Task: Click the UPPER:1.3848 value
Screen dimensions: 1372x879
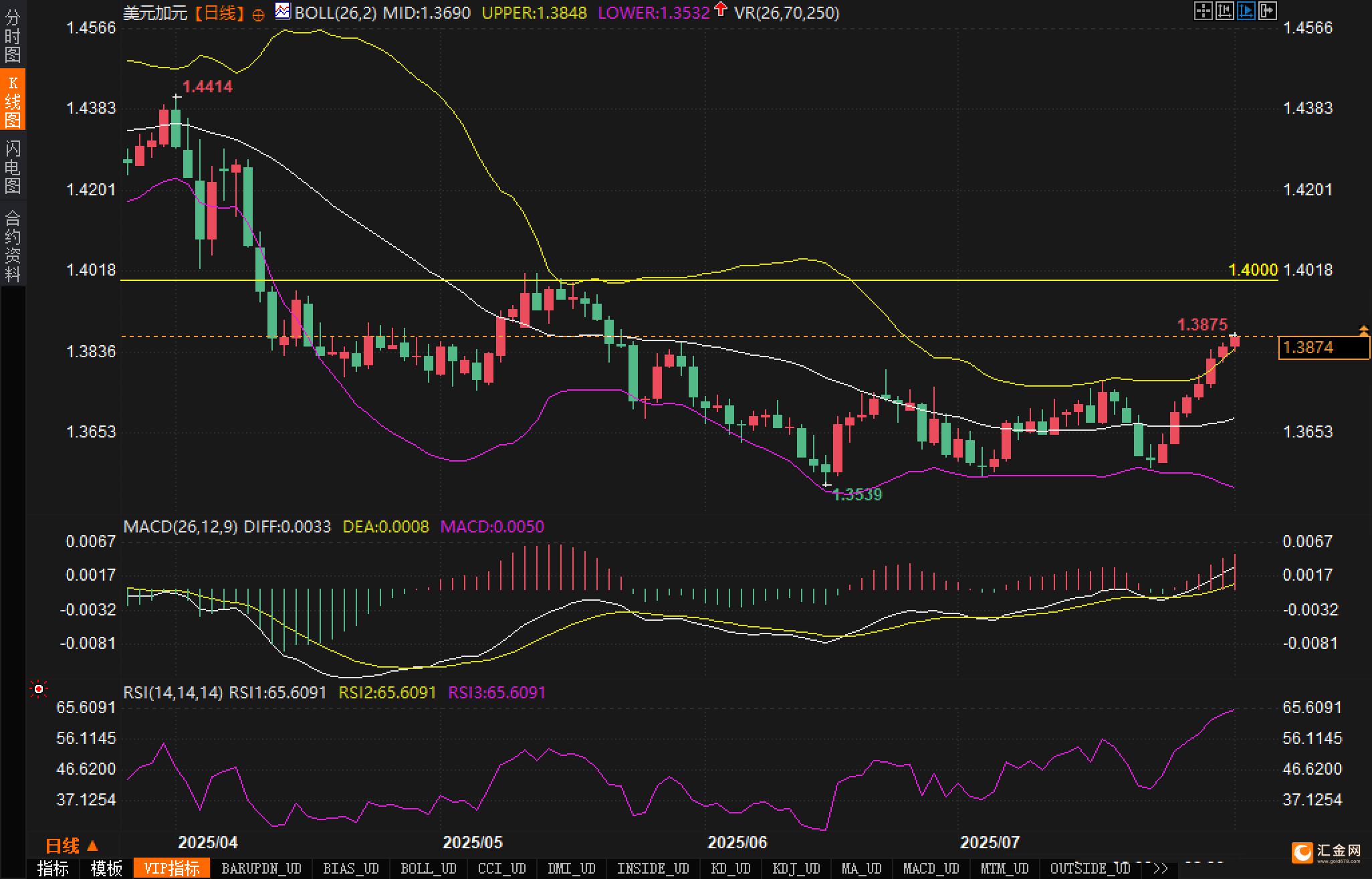Action: [534, 13]
